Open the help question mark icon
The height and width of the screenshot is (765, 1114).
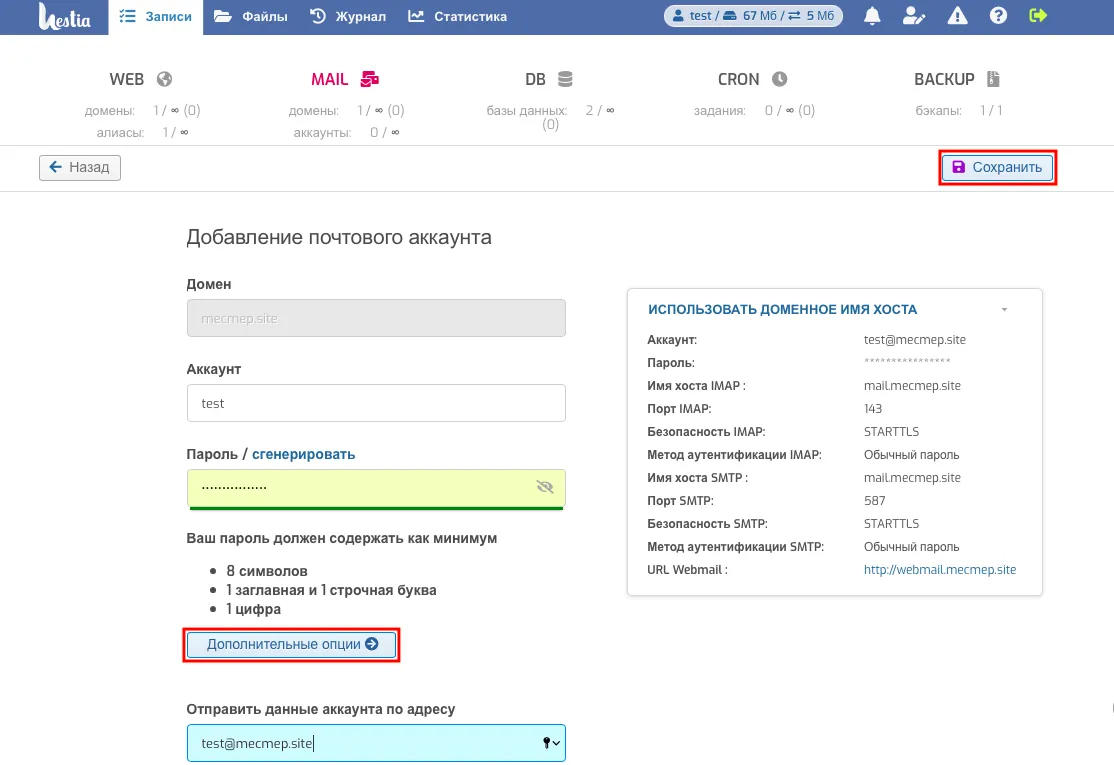pos(998,16)
